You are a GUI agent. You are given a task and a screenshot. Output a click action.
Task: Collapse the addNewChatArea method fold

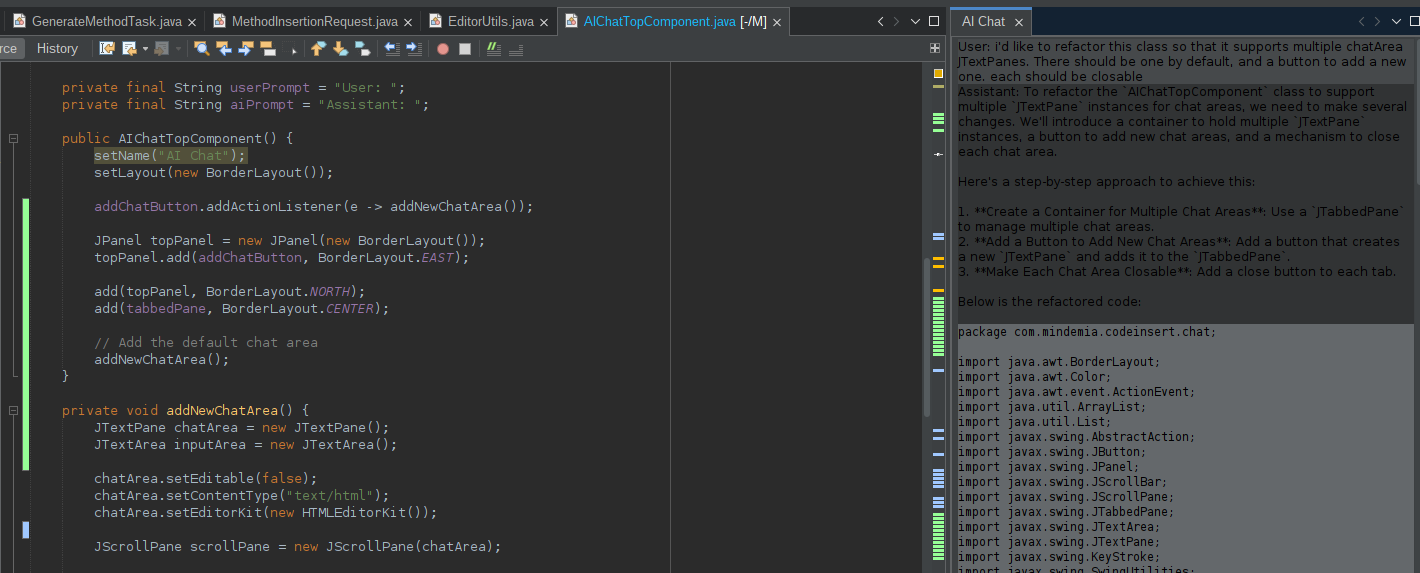(14, 411)
